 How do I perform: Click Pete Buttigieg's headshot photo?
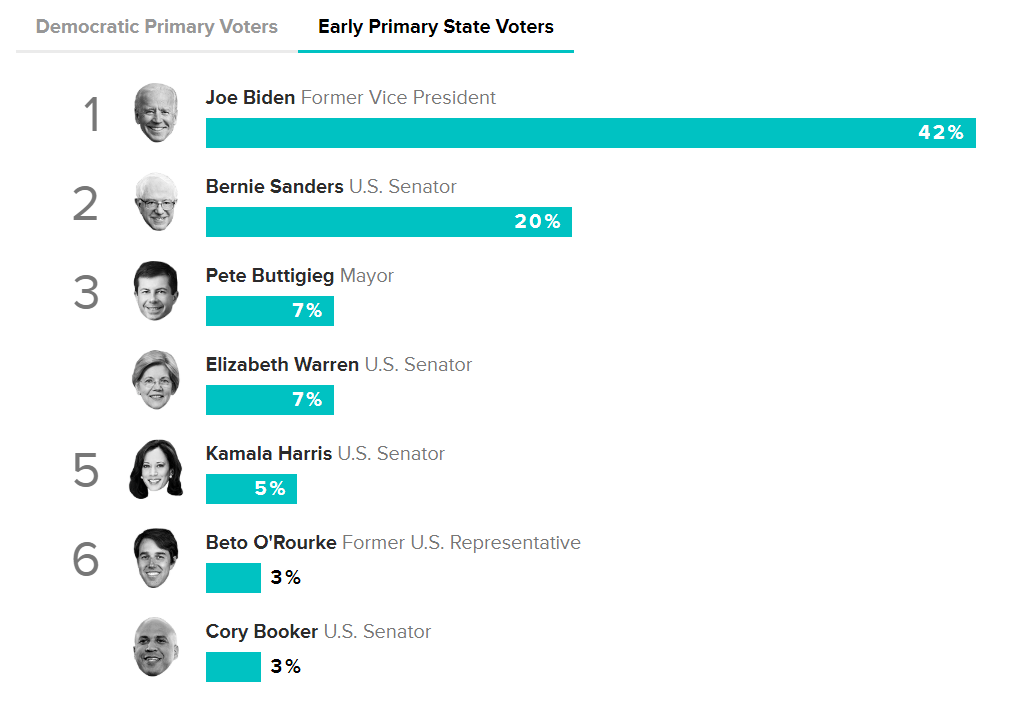click(x=156, y=291)
